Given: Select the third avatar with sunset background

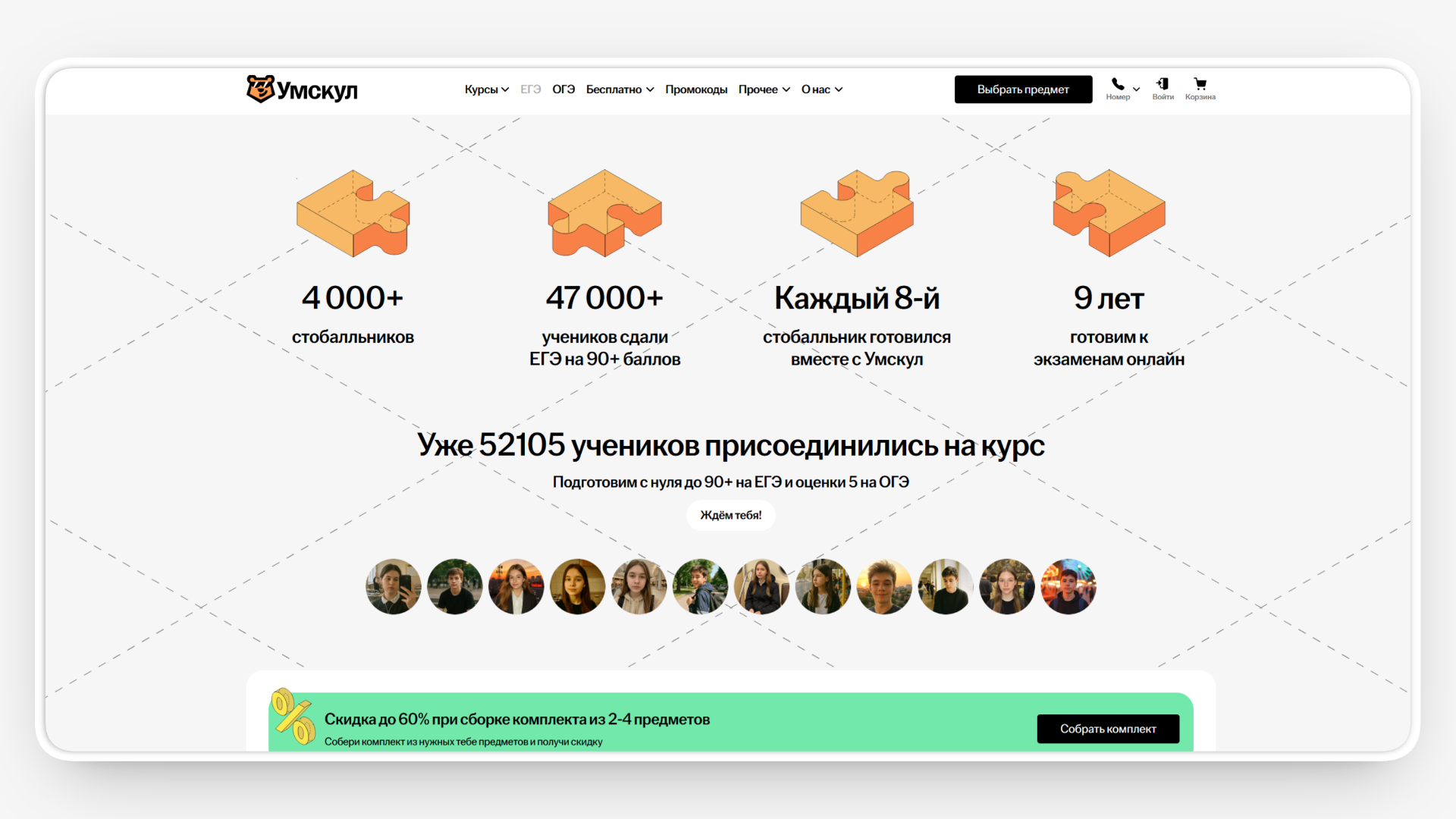Looking at the screenshot, I should [x=516, y=587].
